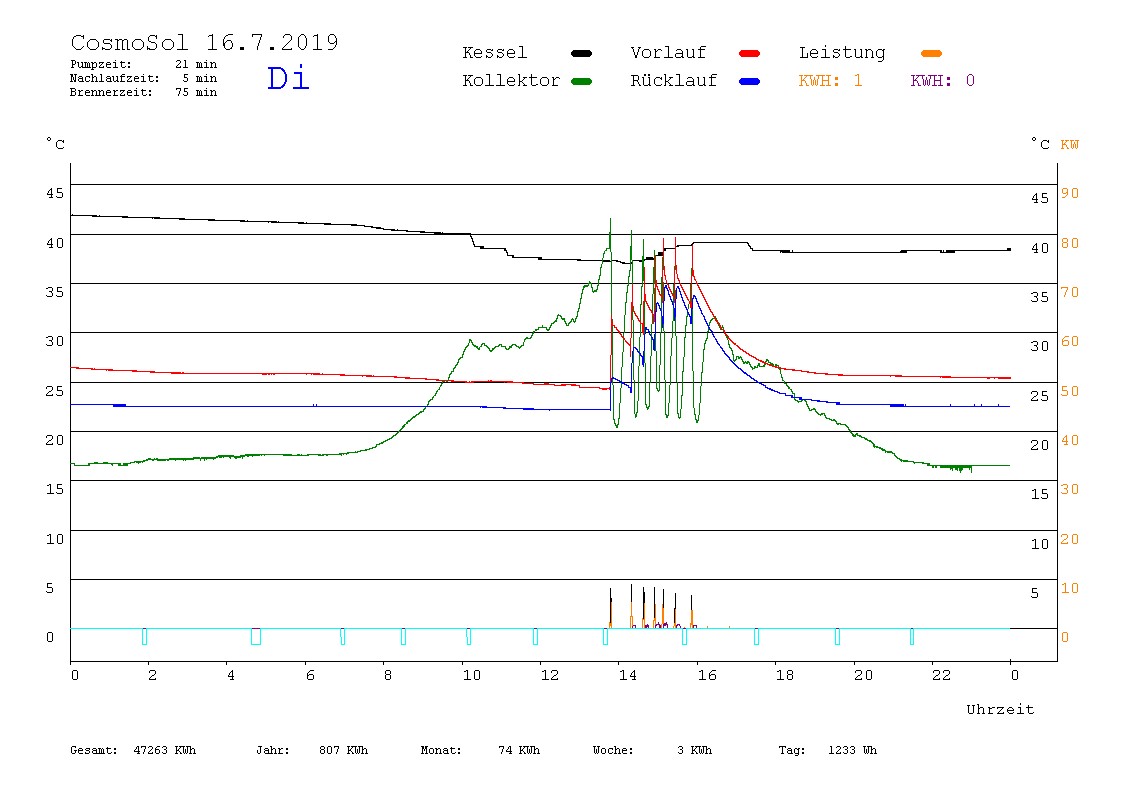The height and width of the screenshot is (812, 1148).
Task: Click the "Tag:" footer label
Action: tap(792, 750)
